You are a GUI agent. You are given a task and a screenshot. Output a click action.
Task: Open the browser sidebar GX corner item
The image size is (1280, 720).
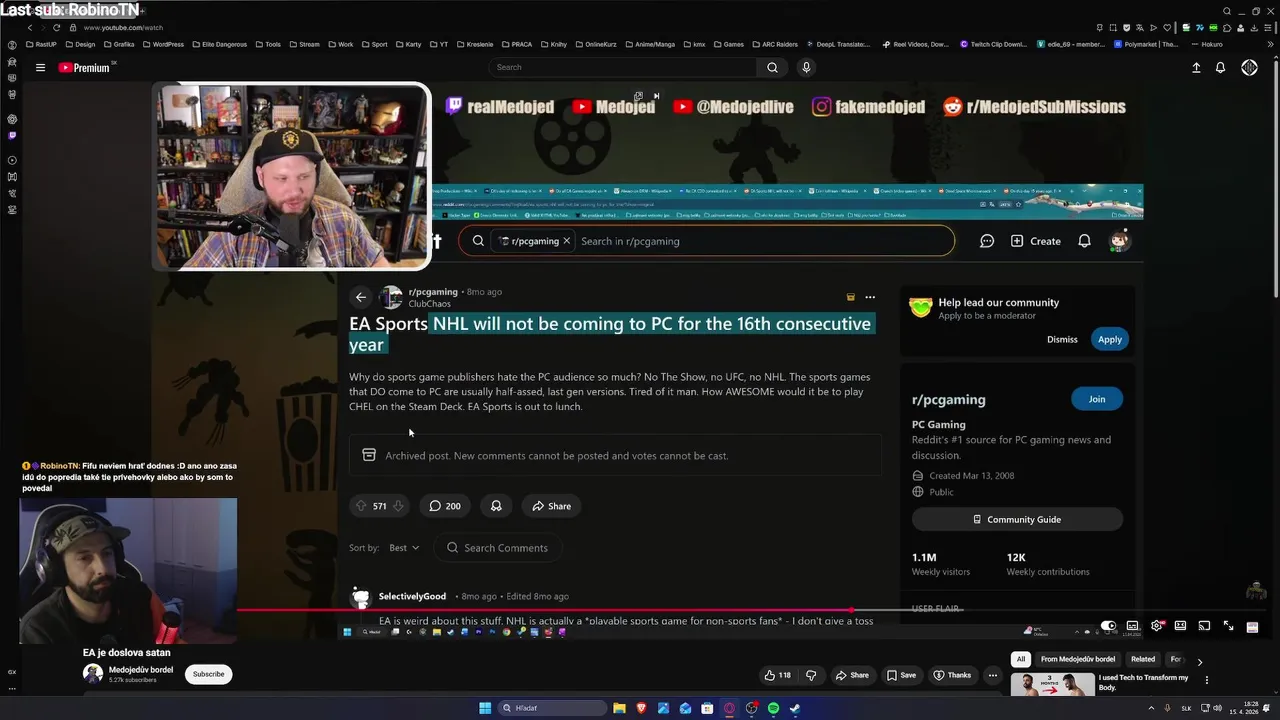(x=12, y=672)
